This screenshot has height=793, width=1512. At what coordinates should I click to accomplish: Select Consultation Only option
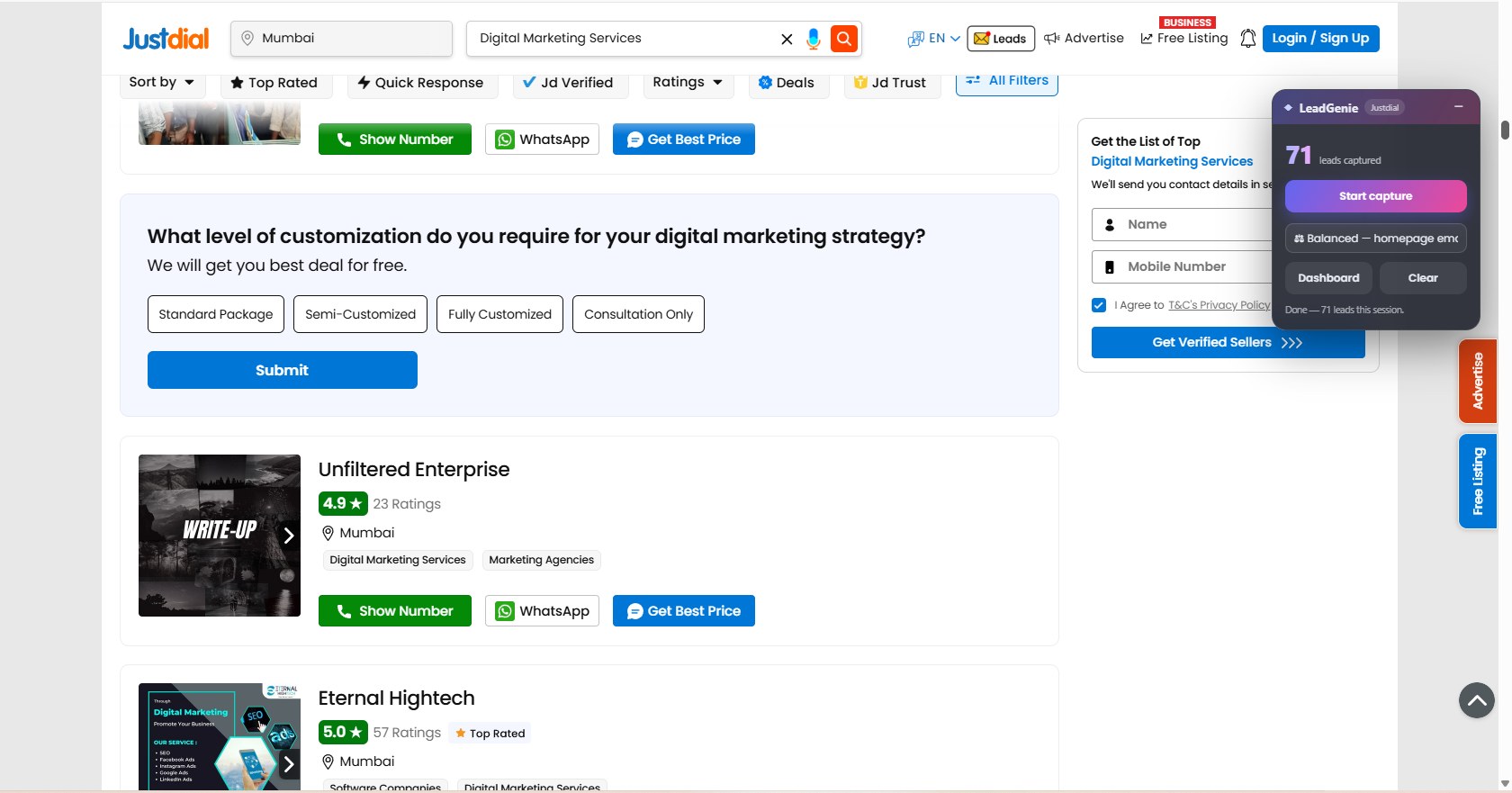pyautogui.click(x=639, y=314)
